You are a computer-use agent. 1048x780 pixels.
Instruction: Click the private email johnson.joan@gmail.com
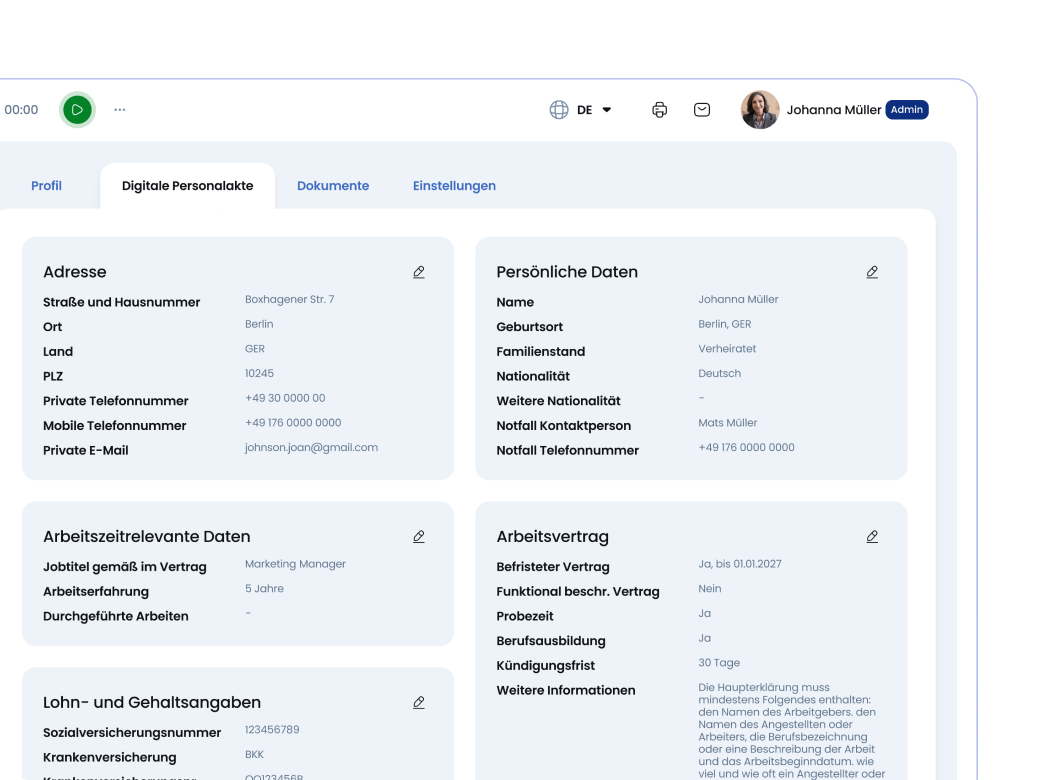(311, 448)
